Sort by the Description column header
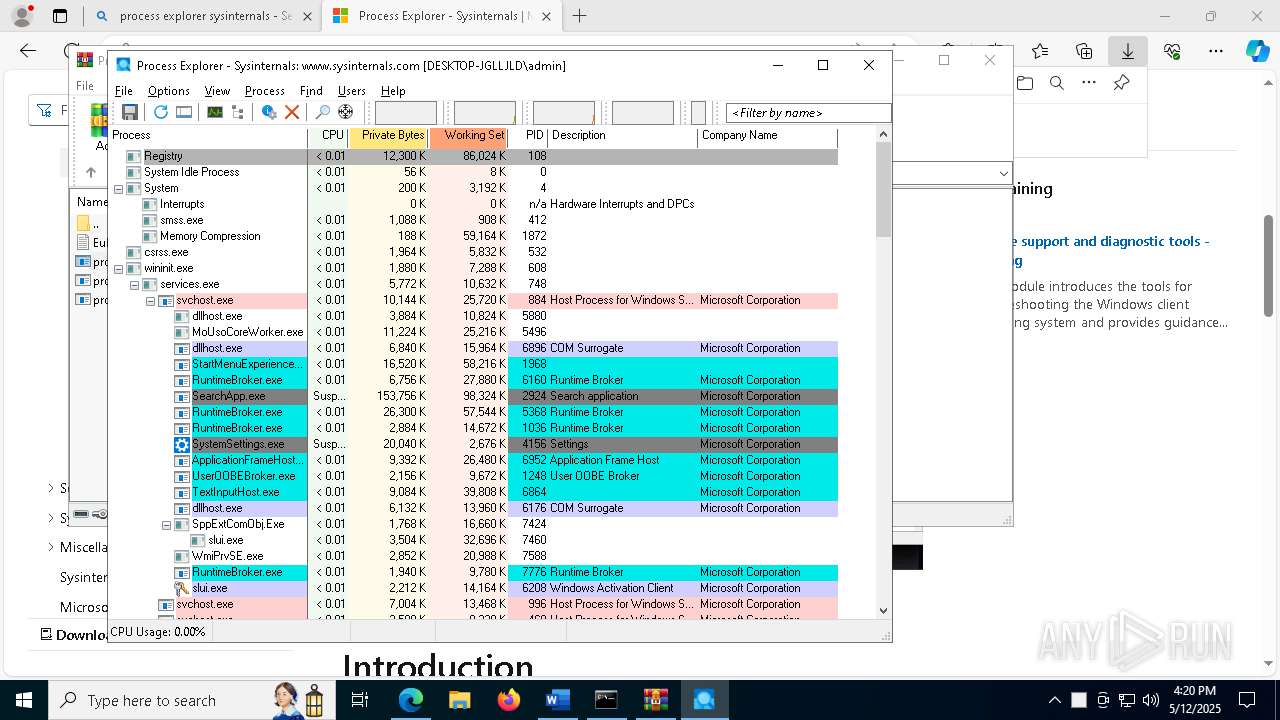This screenshot has height=720, width=1280. pyautogui.click(x=622, y=136)
